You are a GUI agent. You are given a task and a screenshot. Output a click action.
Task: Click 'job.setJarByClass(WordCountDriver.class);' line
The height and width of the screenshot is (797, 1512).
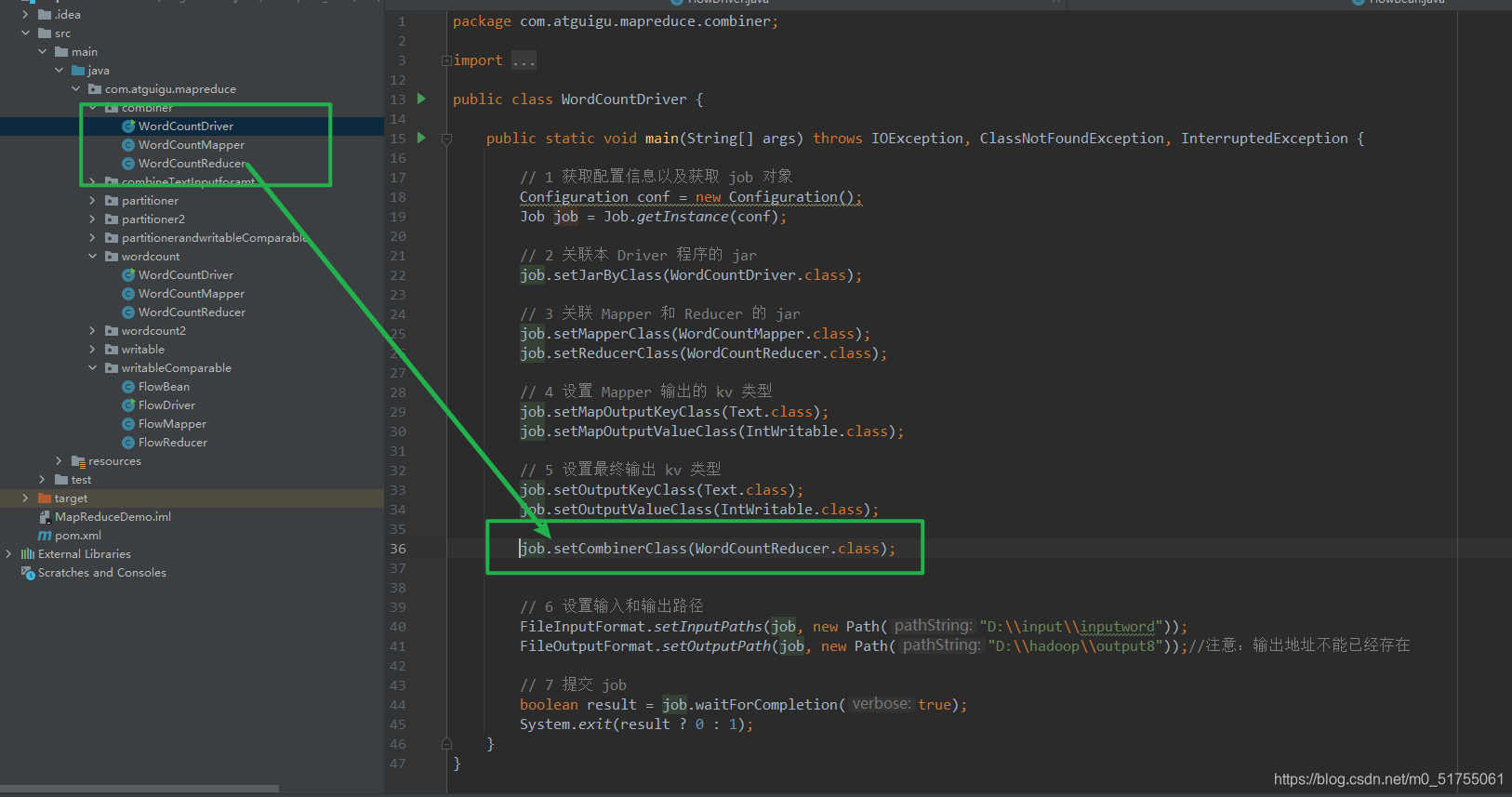(x=691, y=275)
